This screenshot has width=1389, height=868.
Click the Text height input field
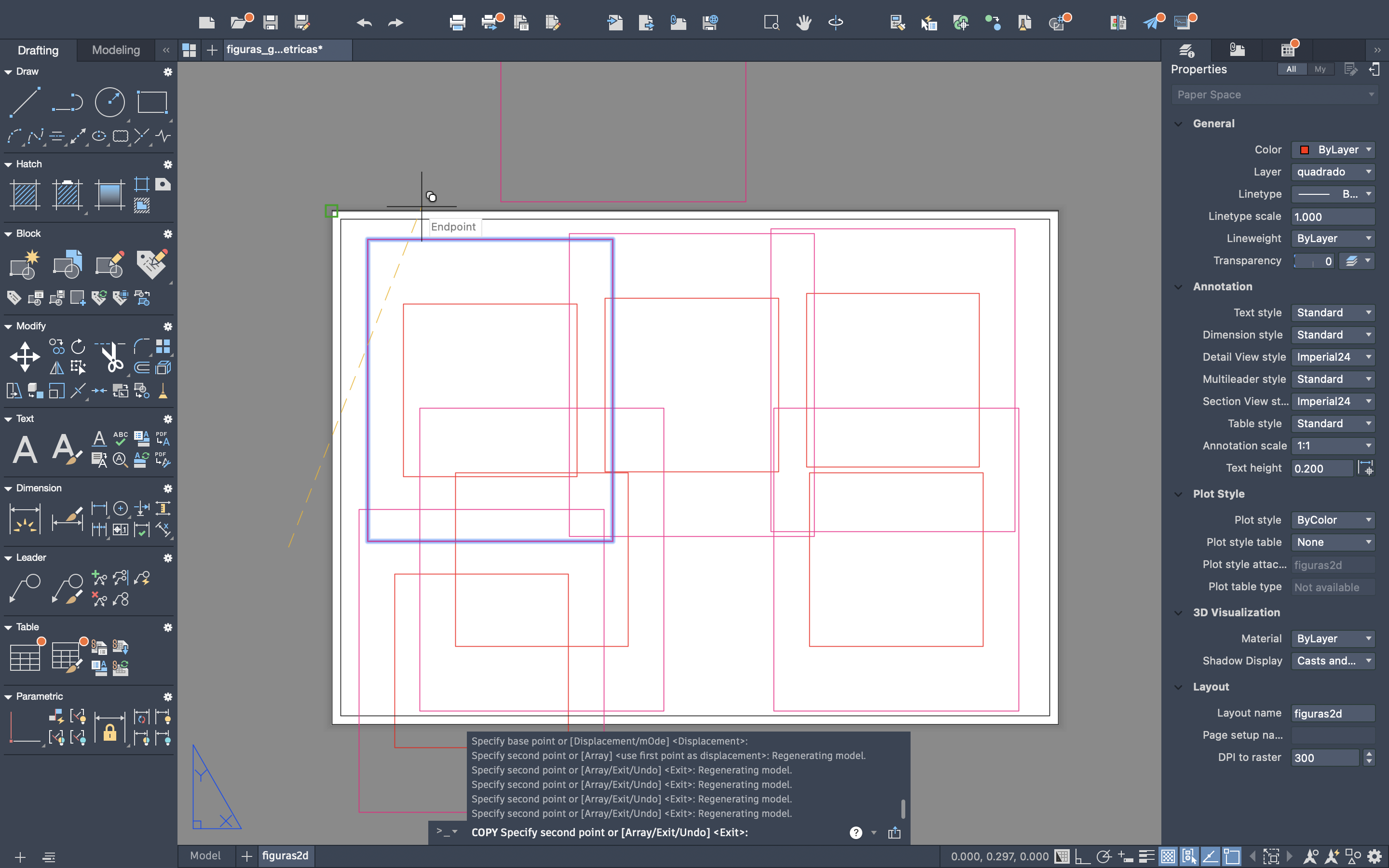[1321, 468]
